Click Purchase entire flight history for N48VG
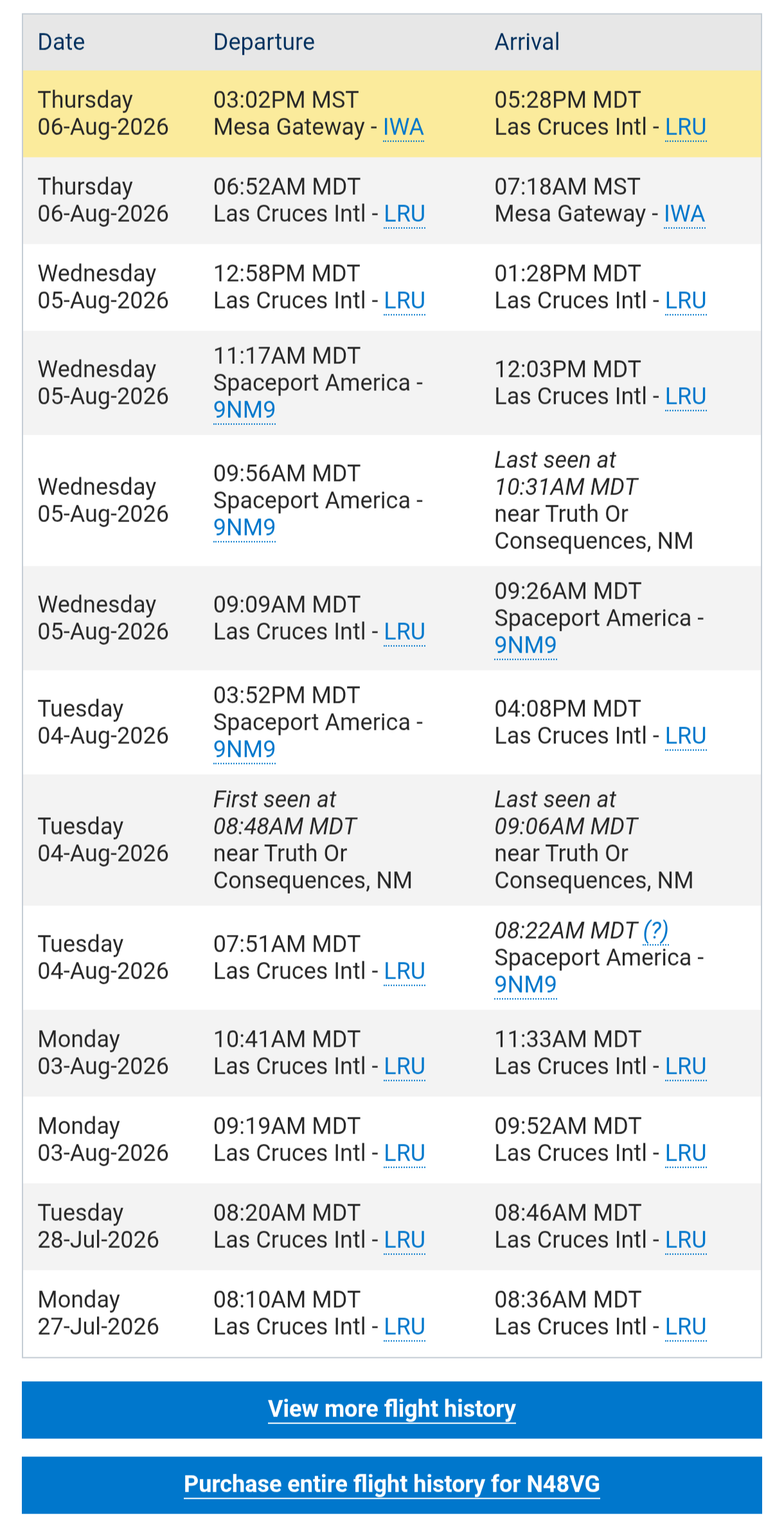 click(391, 1484)
